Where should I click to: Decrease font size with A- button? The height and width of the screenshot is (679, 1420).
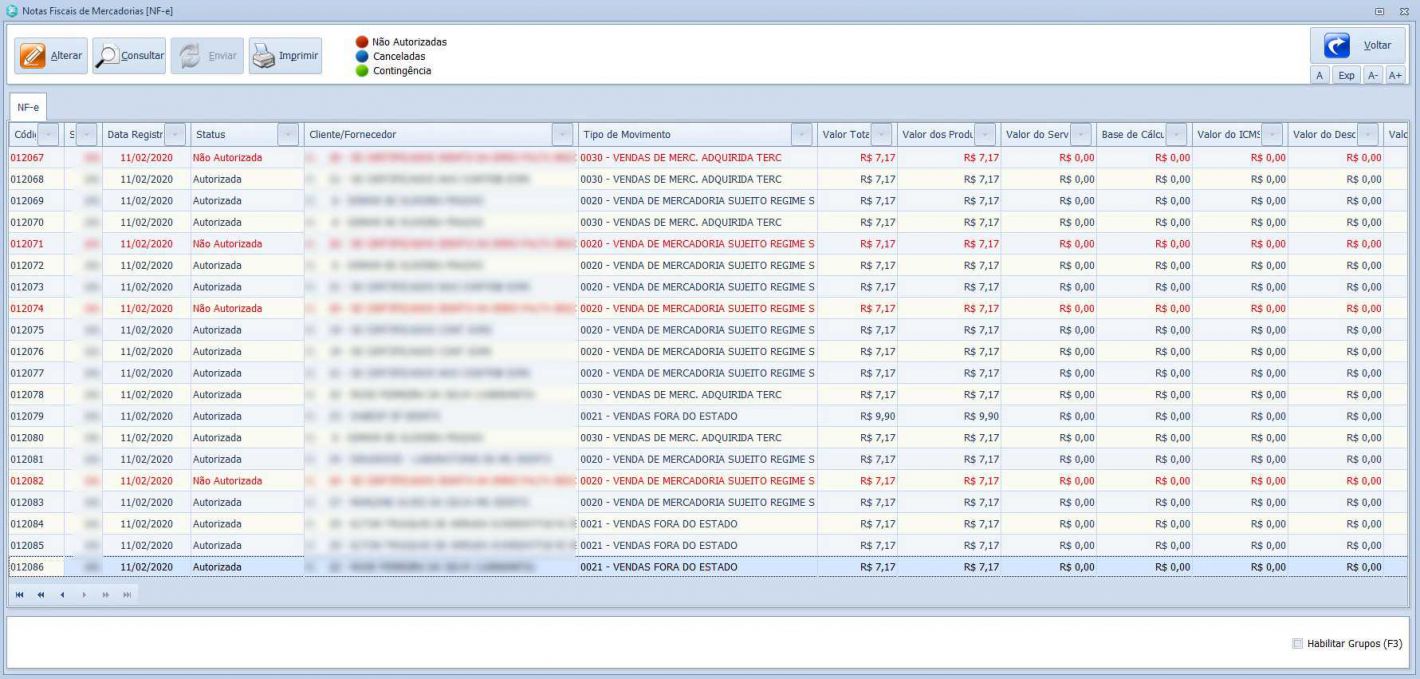(1373, 76)
